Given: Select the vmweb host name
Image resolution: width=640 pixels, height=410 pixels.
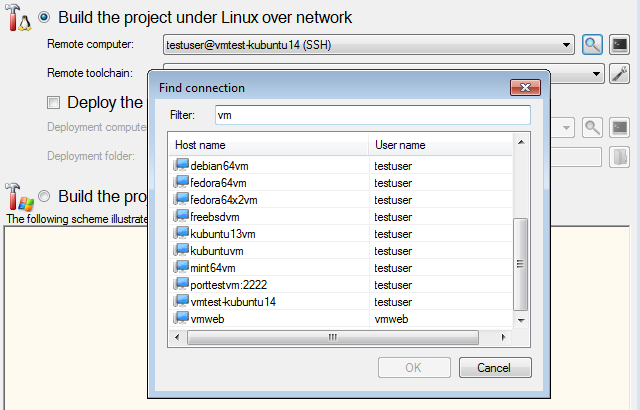Looking at the screenshot, I should (x=207, y=319).
